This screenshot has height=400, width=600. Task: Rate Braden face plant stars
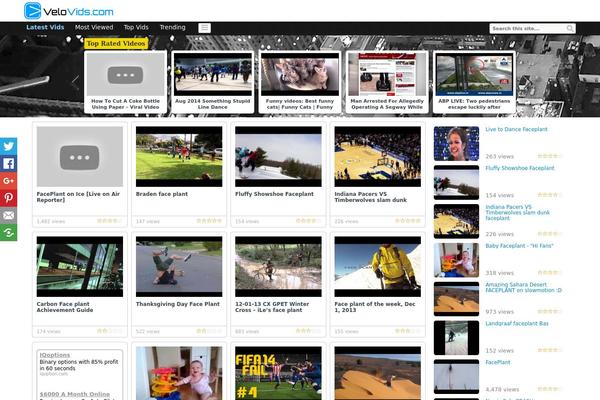click(209, 221)
